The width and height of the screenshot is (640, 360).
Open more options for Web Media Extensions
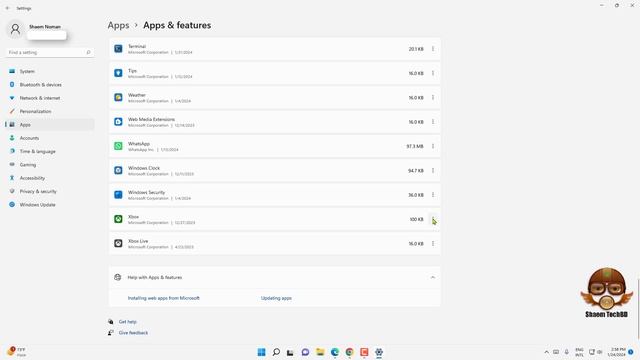(x=433, y=122)
